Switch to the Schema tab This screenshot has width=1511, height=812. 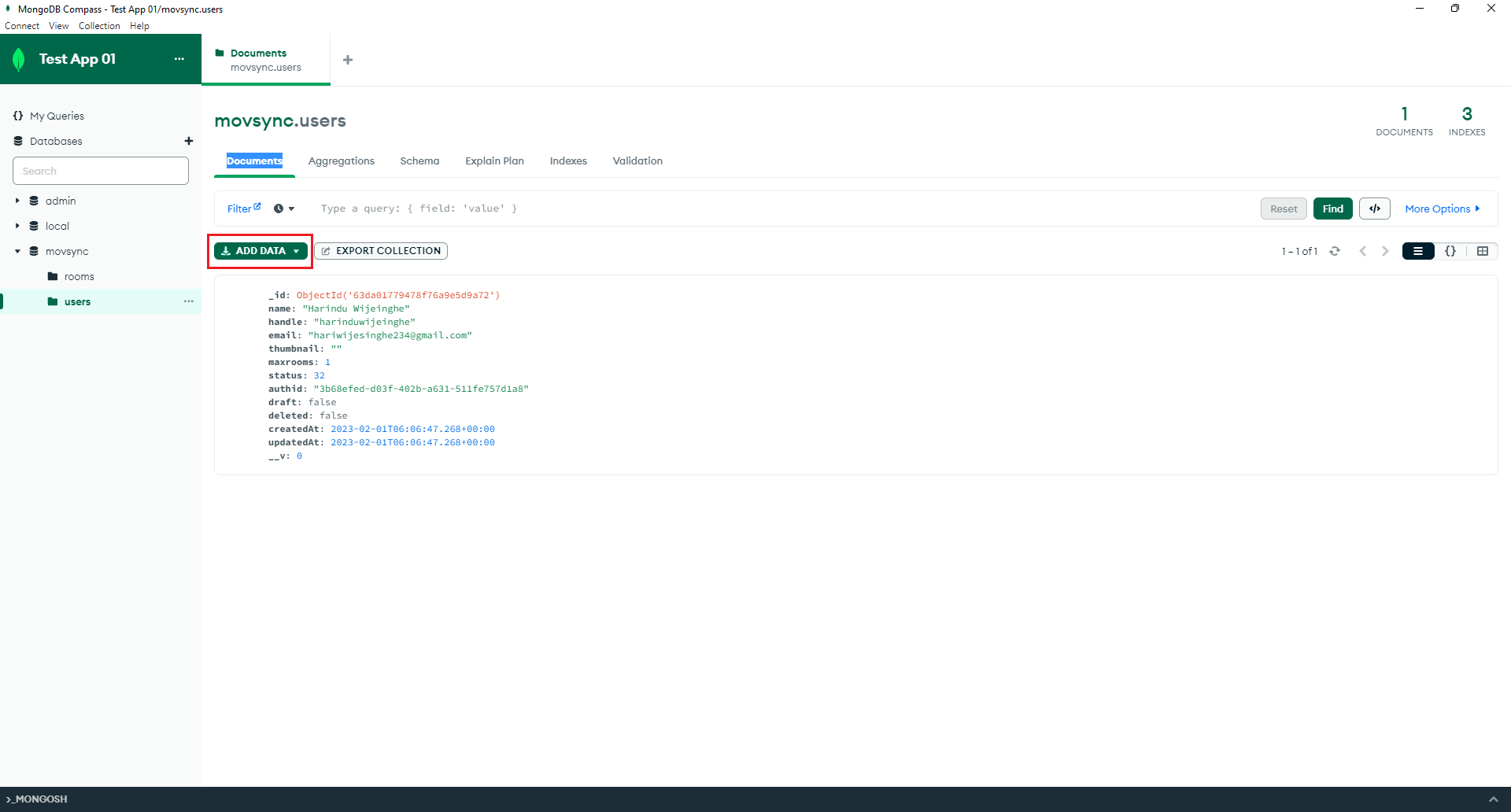tap(419, 161)
